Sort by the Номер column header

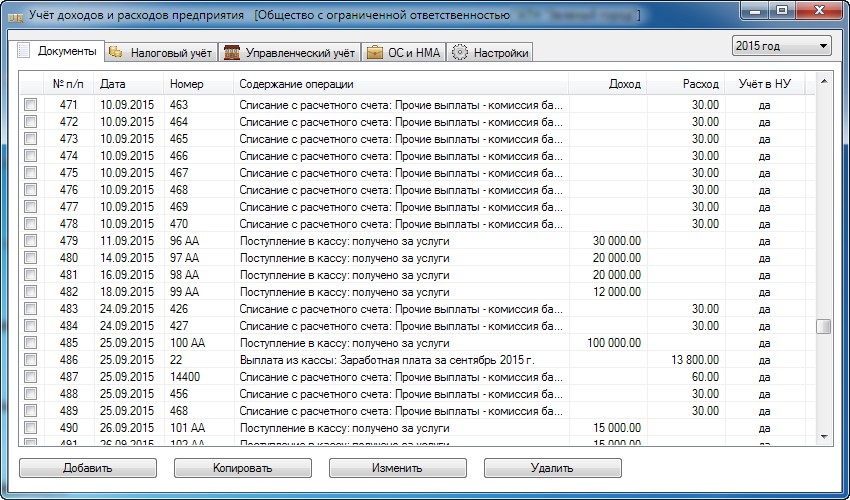pyautogui.click(x=199, y=84)
